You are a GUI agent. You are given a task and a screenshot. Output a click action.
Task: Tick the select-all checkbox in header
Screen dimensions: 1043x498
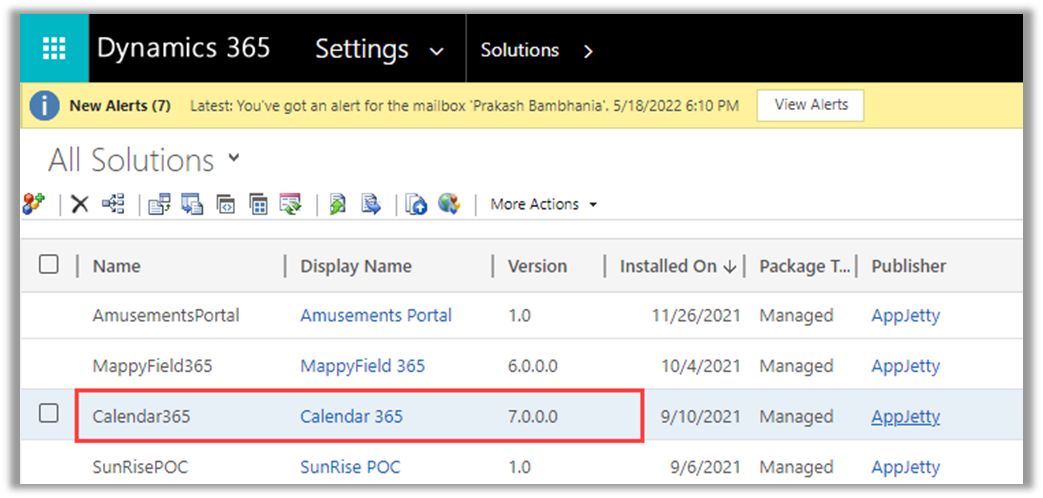tap(48, 265)
